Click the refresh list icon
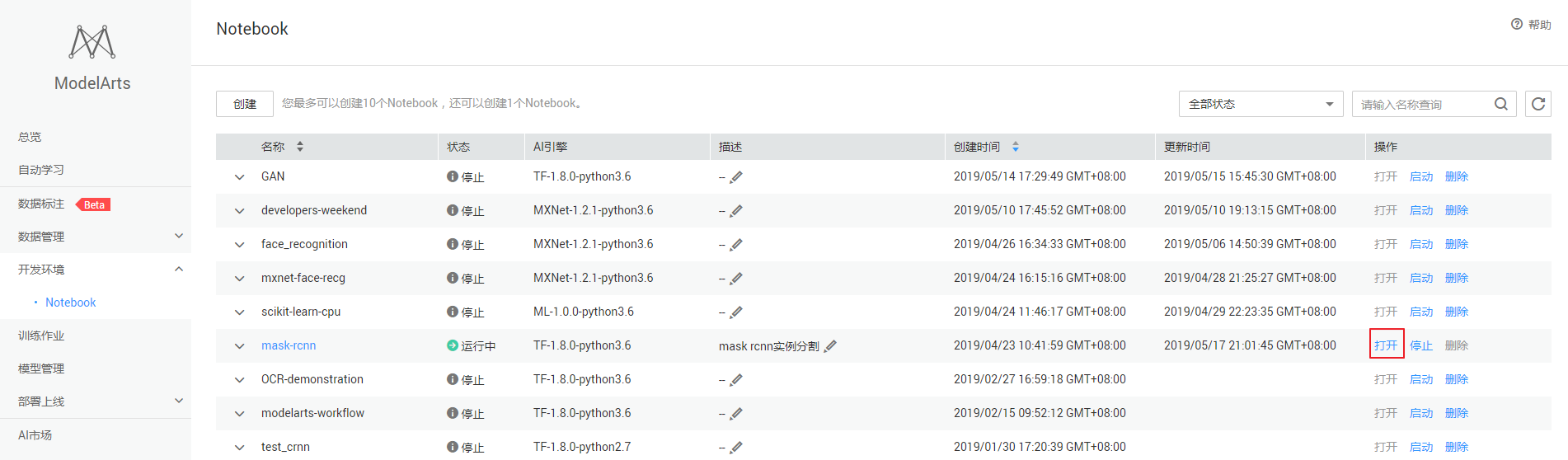1568x460 pixels. tap(1537, 104)
